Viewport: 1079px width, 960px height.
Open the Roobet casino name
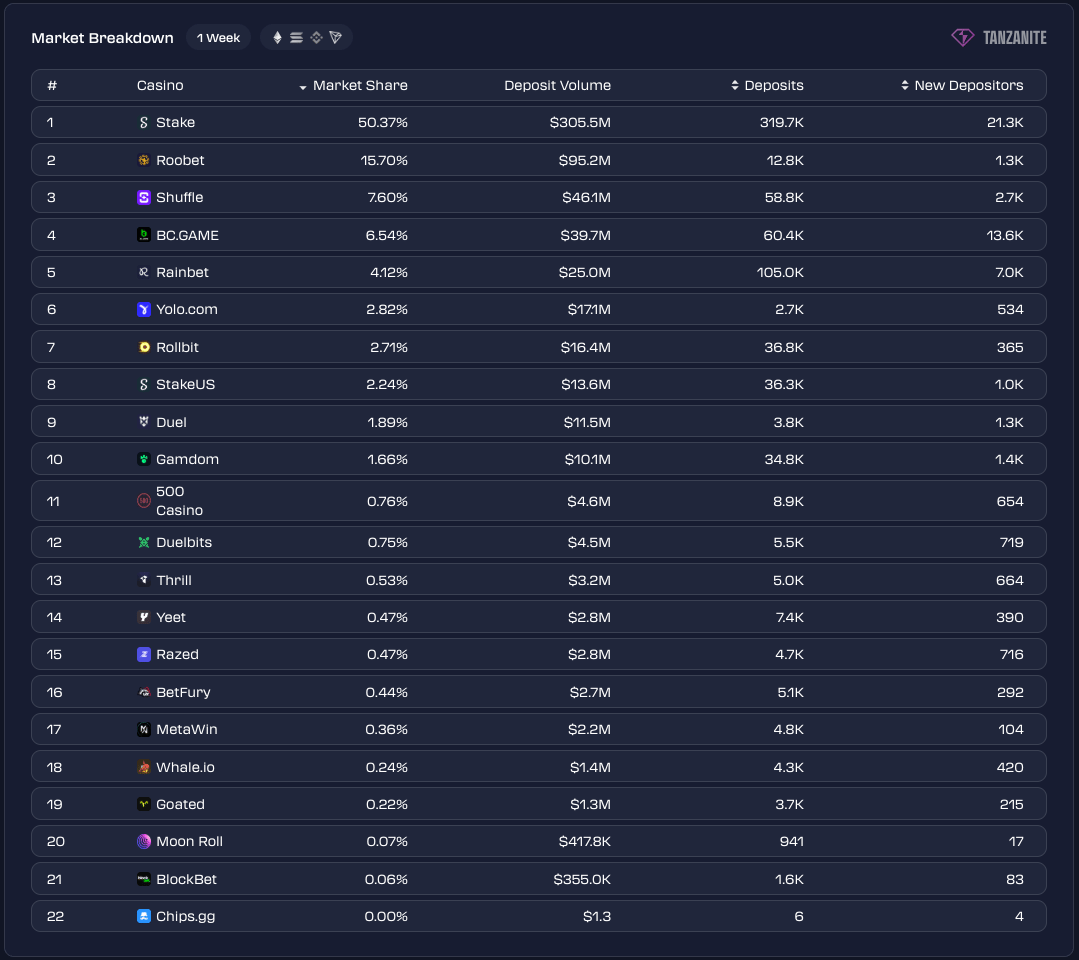(180, 160)
